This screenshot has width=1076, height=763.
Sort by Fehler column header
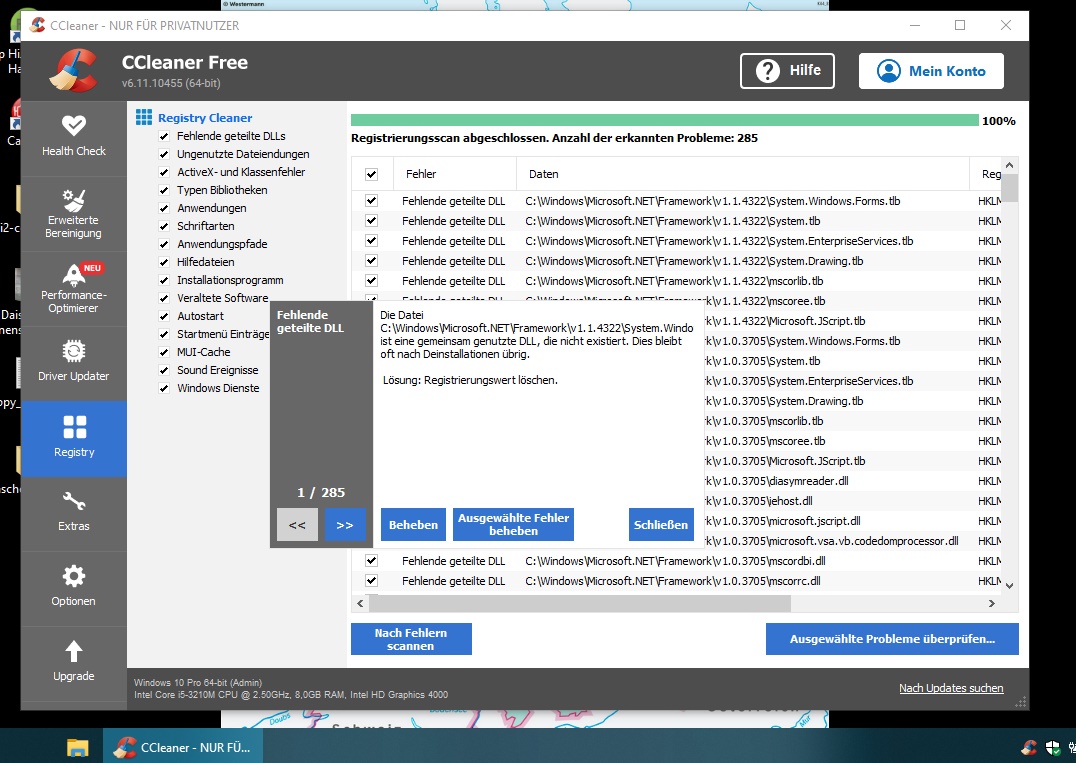coord(455,174)
